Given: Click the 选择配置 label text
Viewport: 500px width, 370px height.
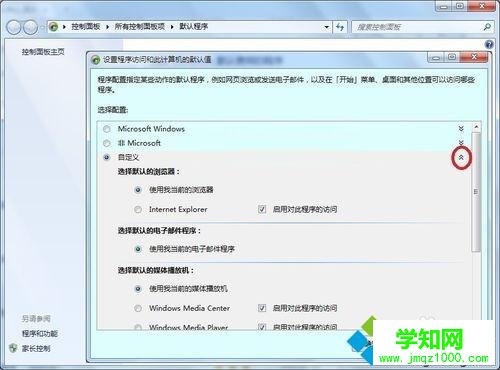Looking at the screenshot, I should coord(113,110).
